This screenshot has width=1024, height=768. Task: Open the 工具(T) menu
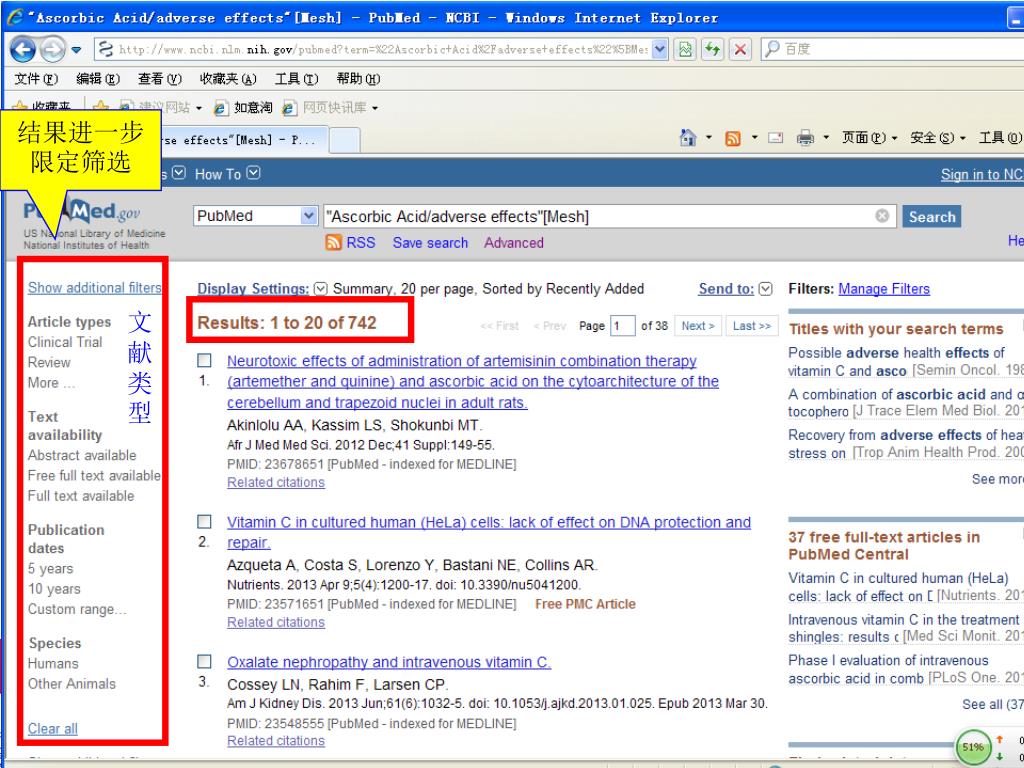tap(296, 79)
